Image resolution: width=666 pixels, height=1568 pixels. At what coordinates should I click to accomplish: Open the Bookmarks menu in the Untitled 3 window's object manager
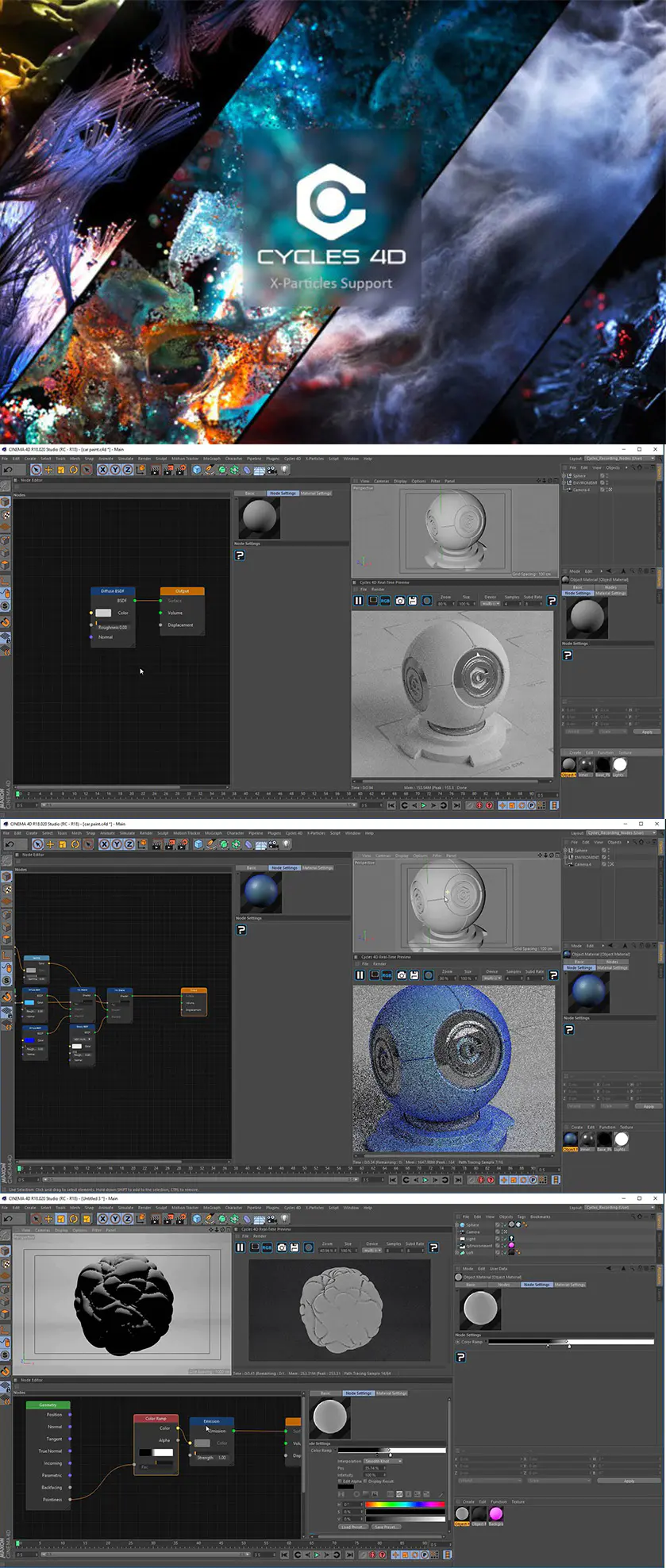tap(540, 1216)
